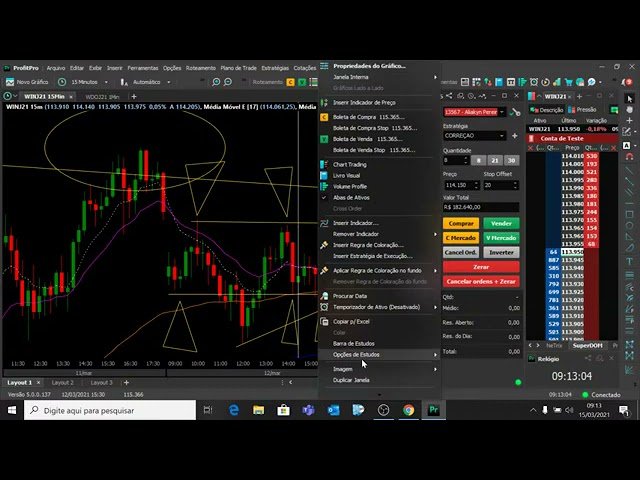Click the red Zerar button

point(481,267)
